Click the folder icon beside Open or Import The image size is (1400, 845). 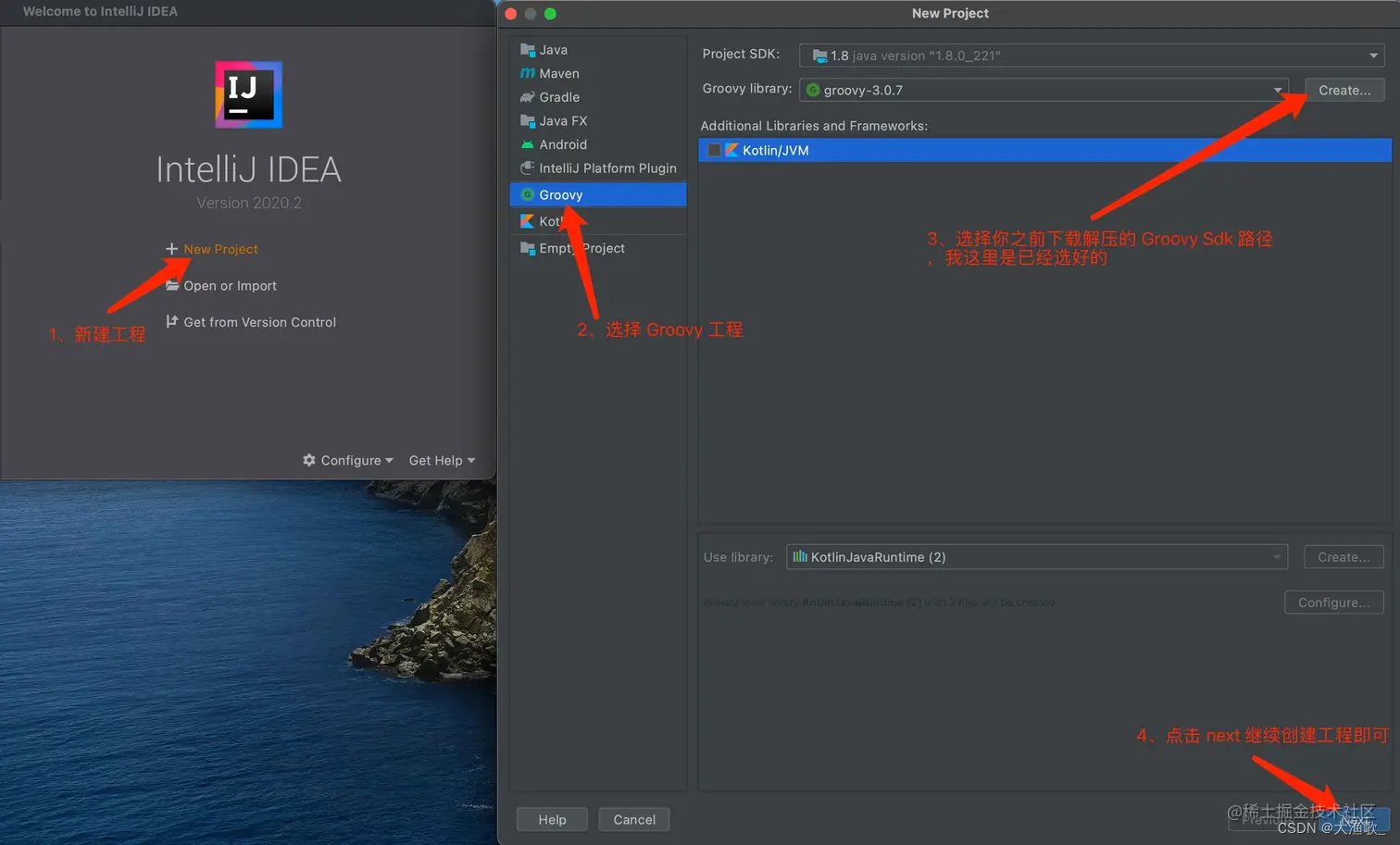click(x=172, y=285)
